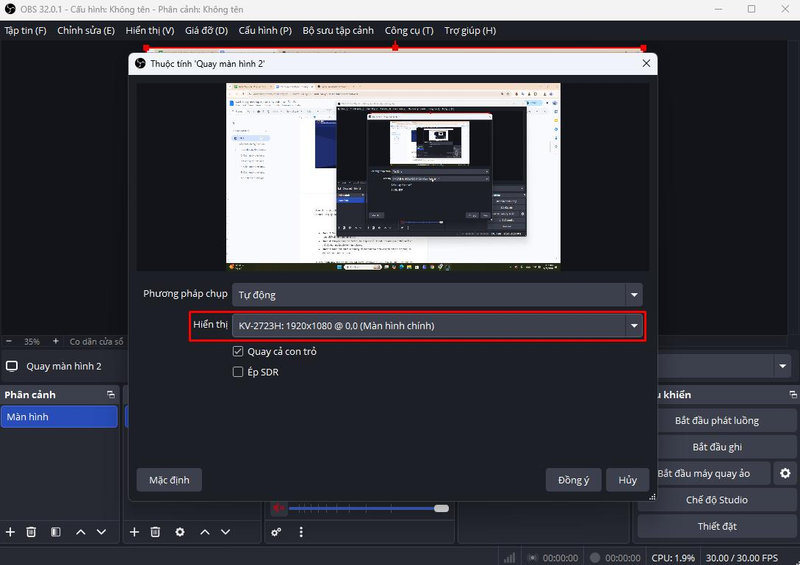Move source down arrow in sources panel
This screenshot has width=800, height=565.
pos(226,532)
